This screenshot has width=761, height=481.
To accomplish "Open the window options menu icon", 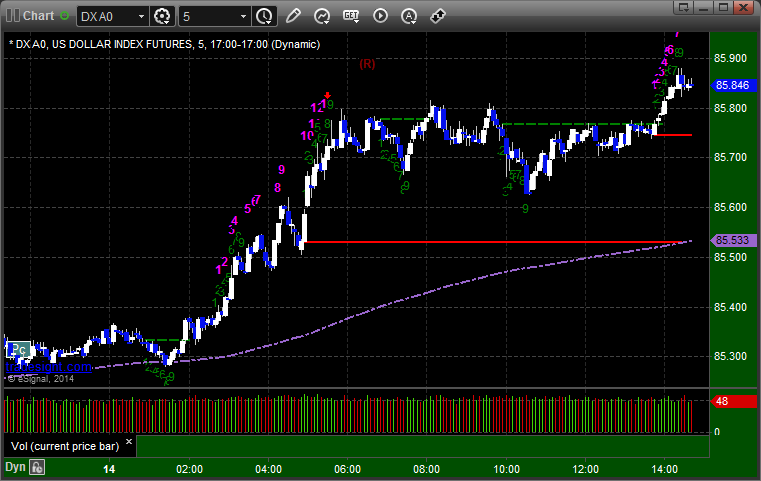I will coord(684,7).
